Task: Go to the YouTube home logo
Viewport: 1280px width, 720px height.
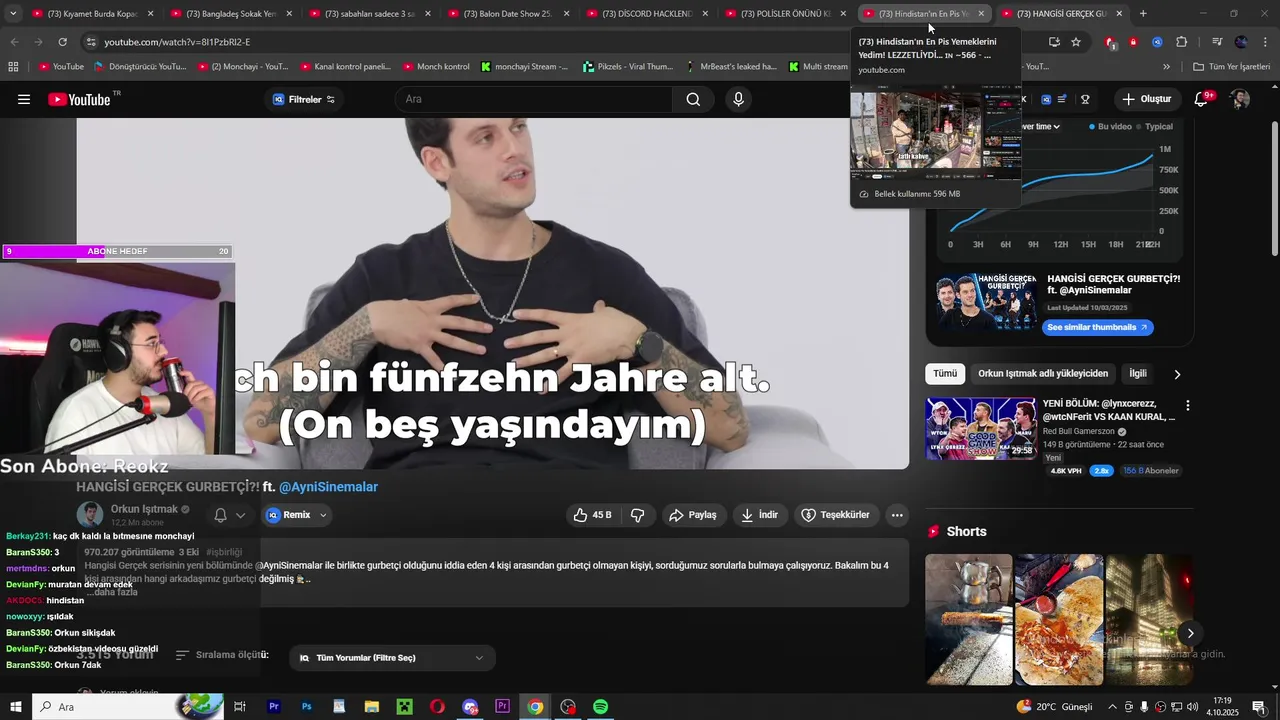Action: point(79,99)
